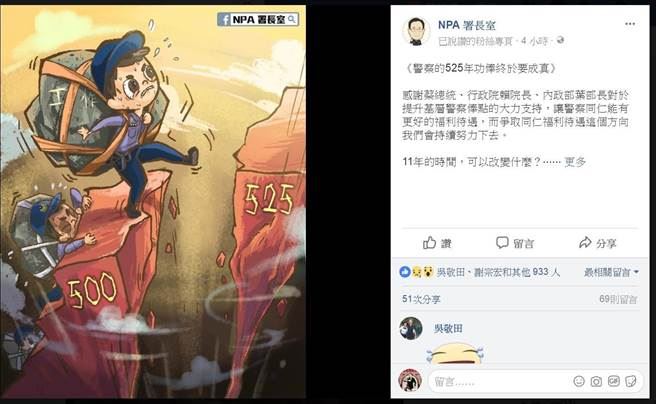656x404 pixels.
Task: Open the three-dot post options menu
Action: click(630, 24)
